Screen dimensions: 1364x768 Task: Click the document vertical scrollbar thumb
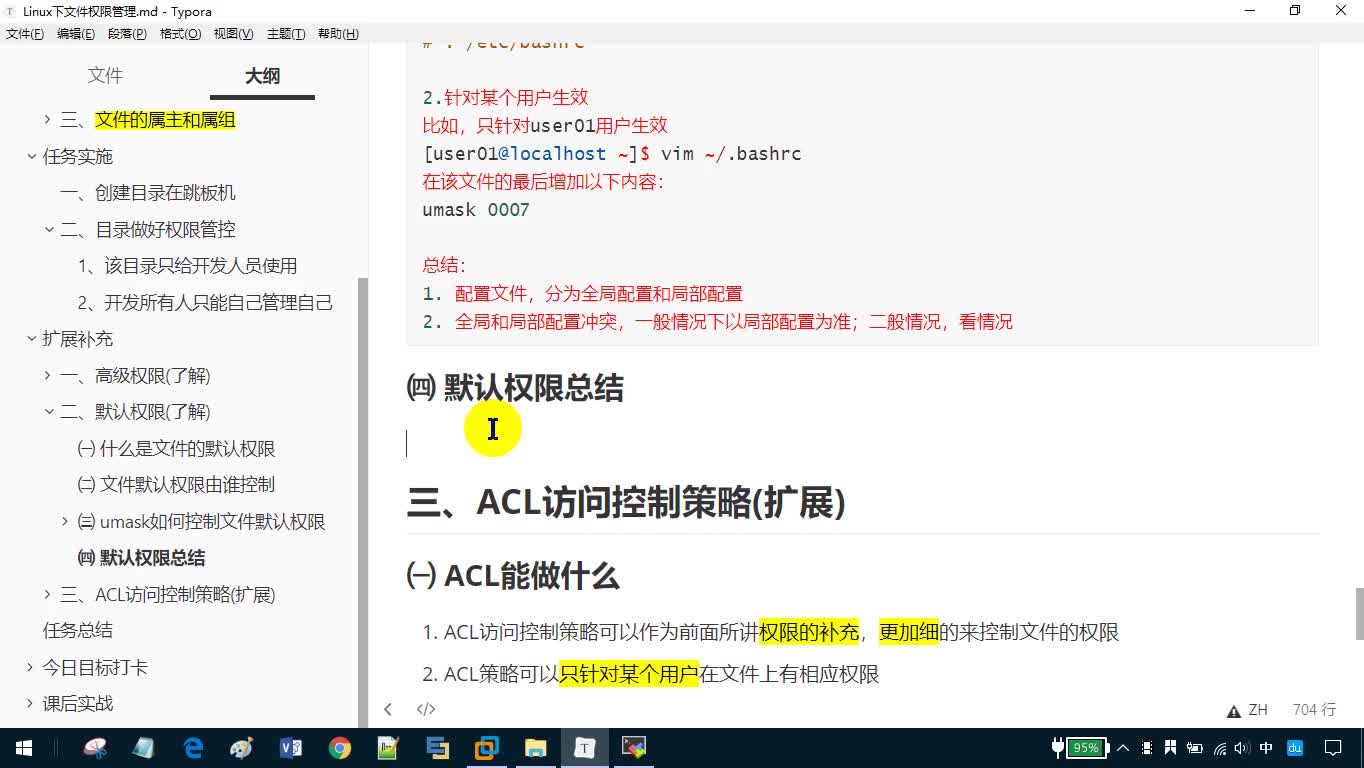coord(1359,614)
